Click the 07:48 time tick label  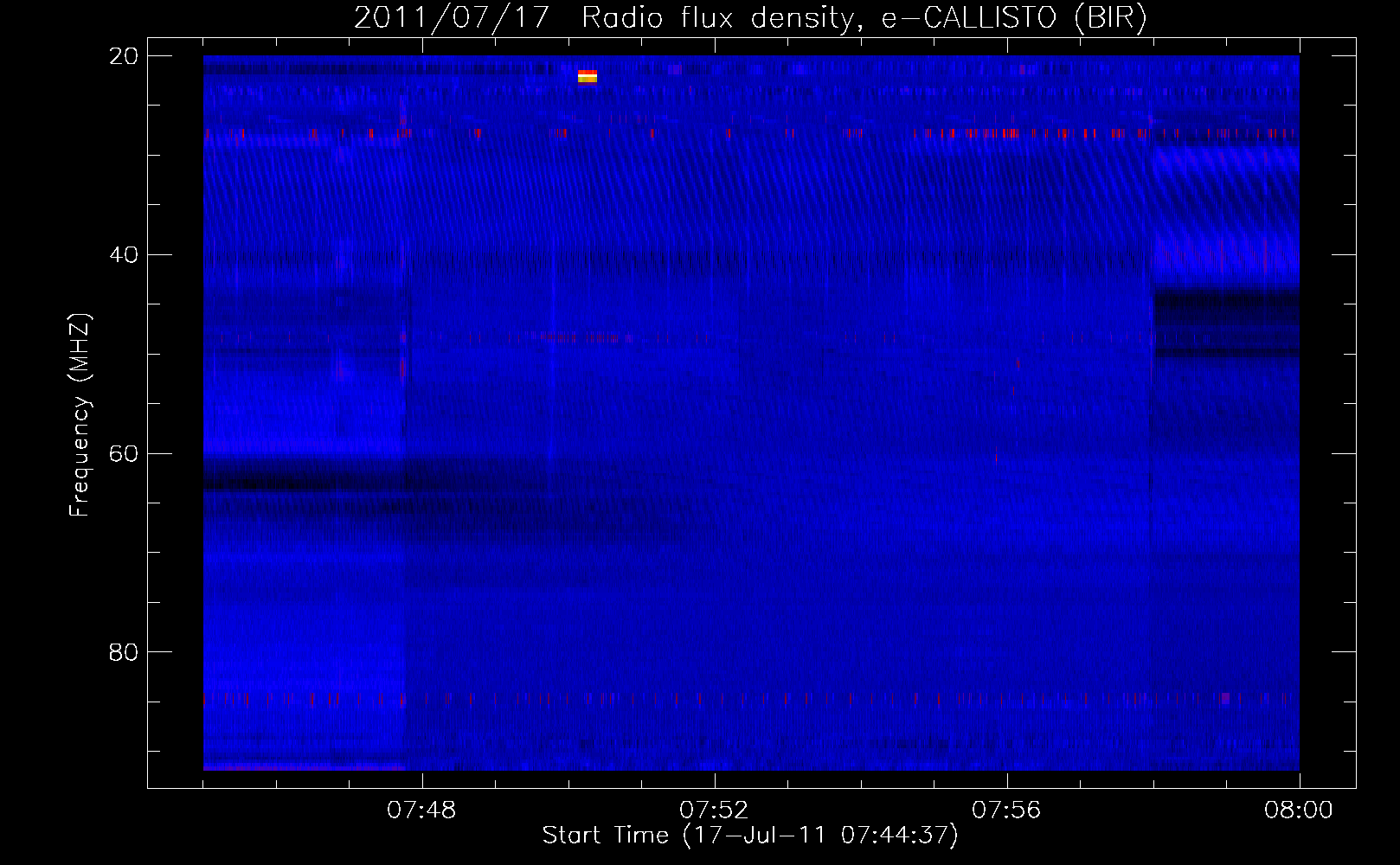pos(421,811)
